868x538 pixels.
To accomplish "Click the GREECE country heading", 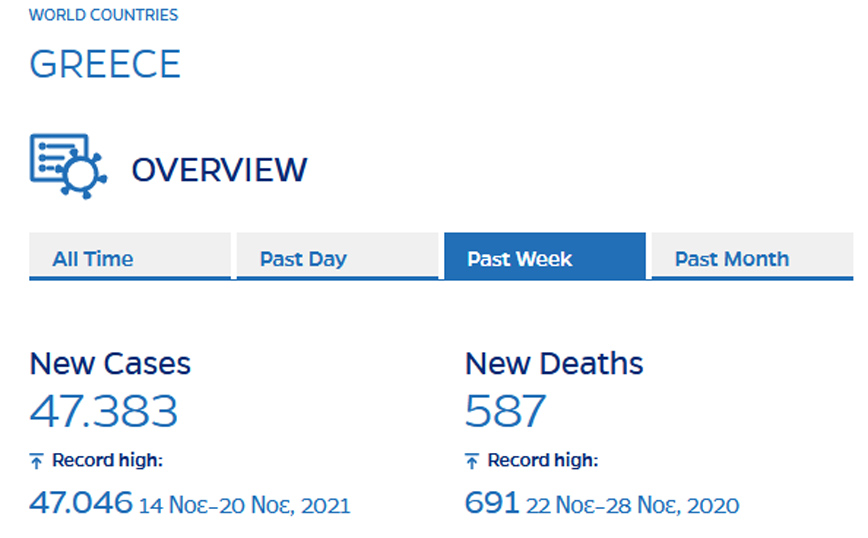I will [x=105, y=65].
